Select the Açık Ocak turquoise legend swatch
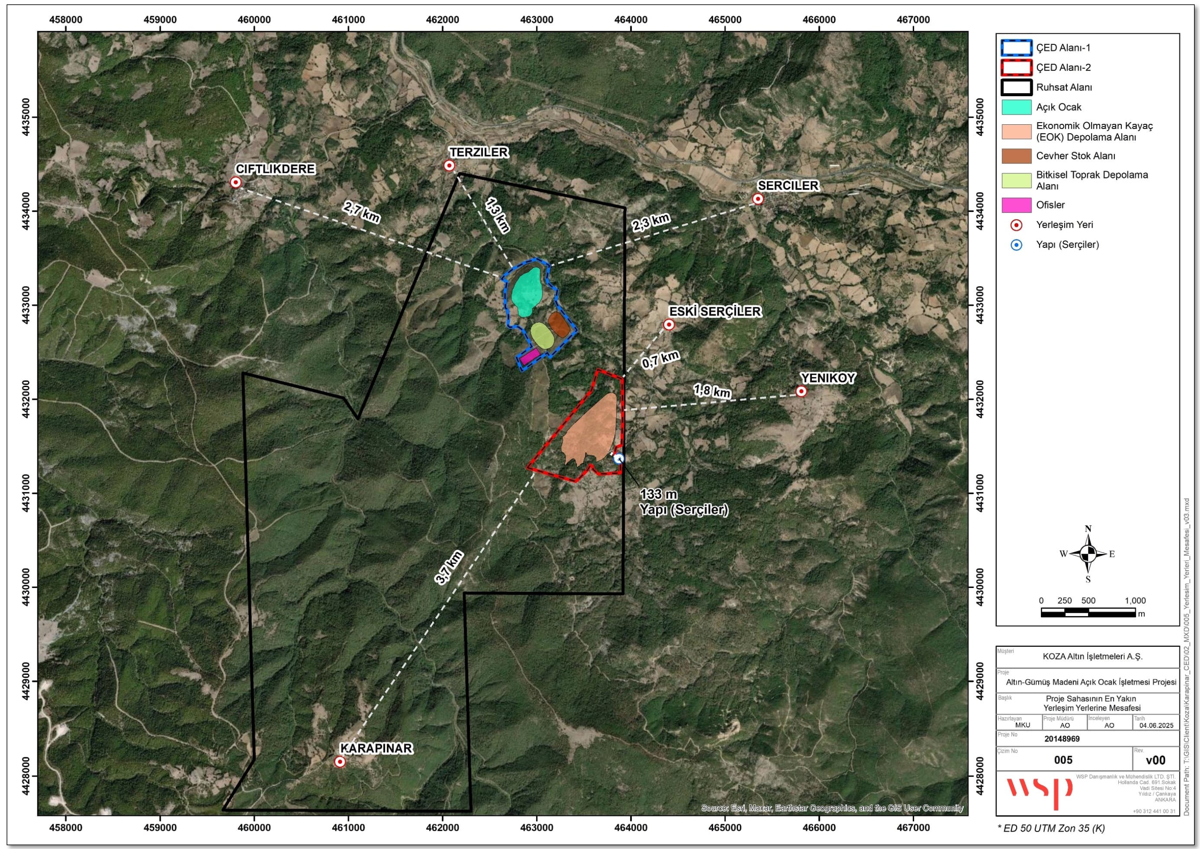Image resolution: width=1200 pixels, height=849 pixels. tap(1016, 107)
